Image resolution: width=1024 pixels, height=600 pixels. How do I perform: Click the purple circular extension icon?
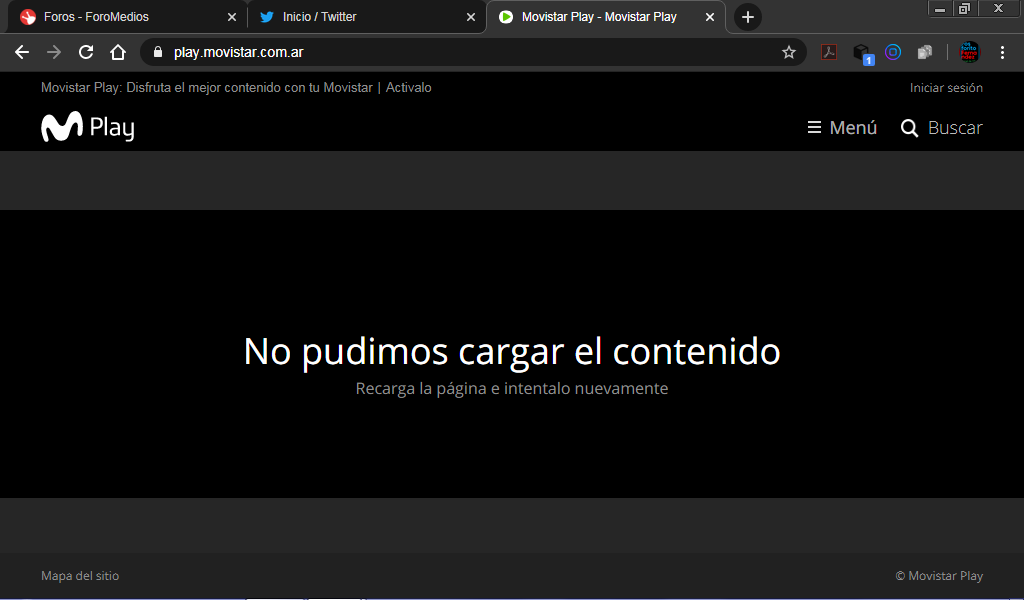click(893, 52)
